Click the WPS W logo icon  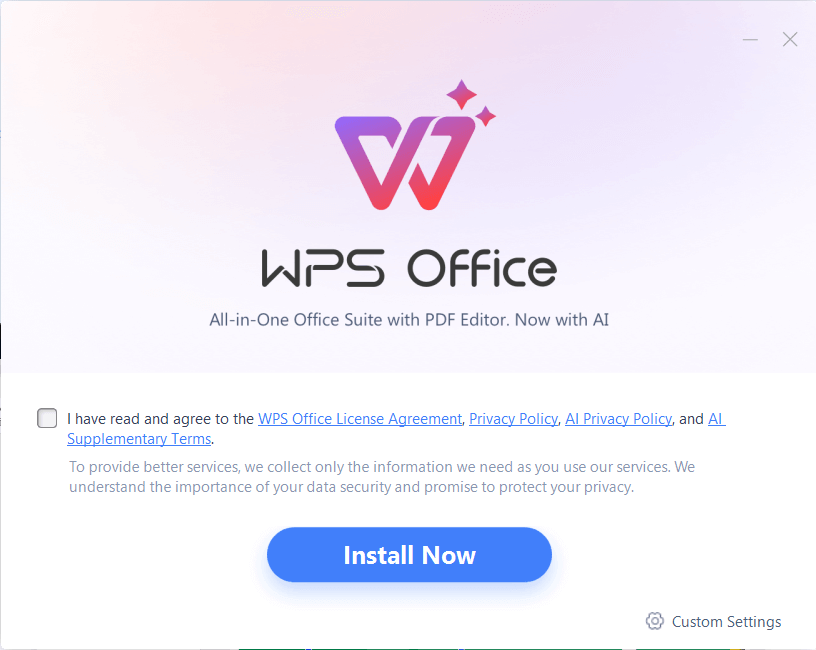pos(405,162)
